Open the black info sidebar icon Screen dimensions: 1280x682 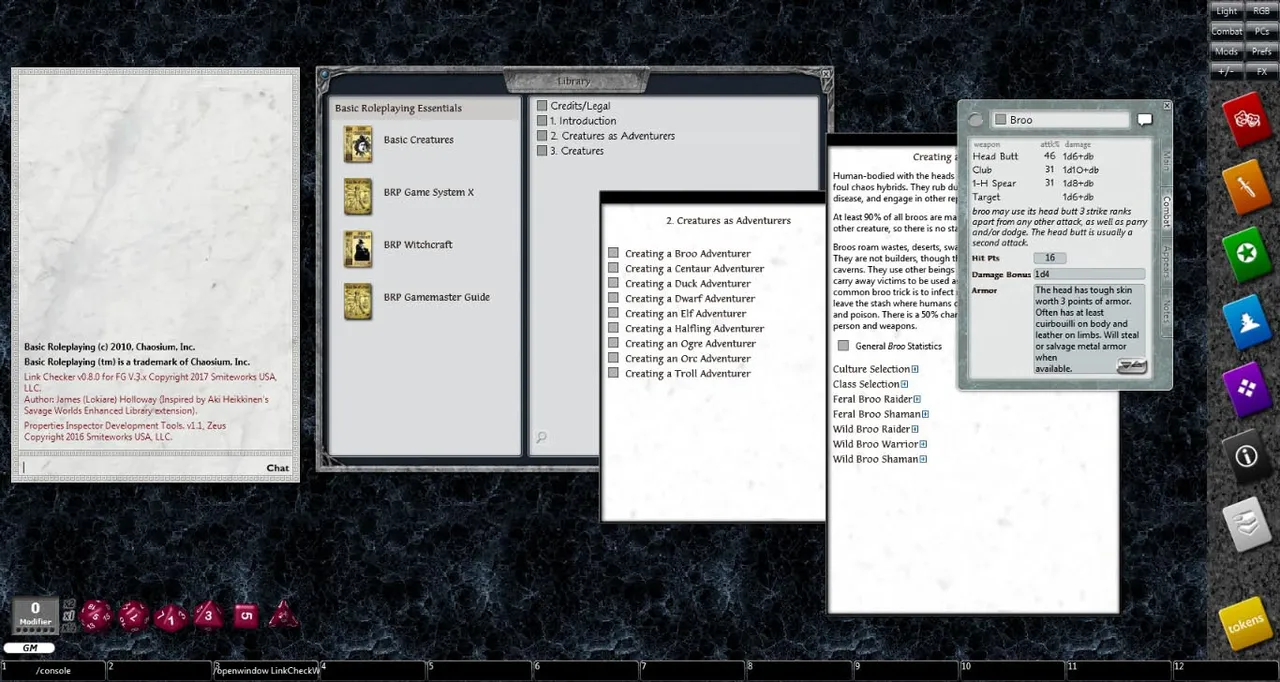tap(1246, 457)
